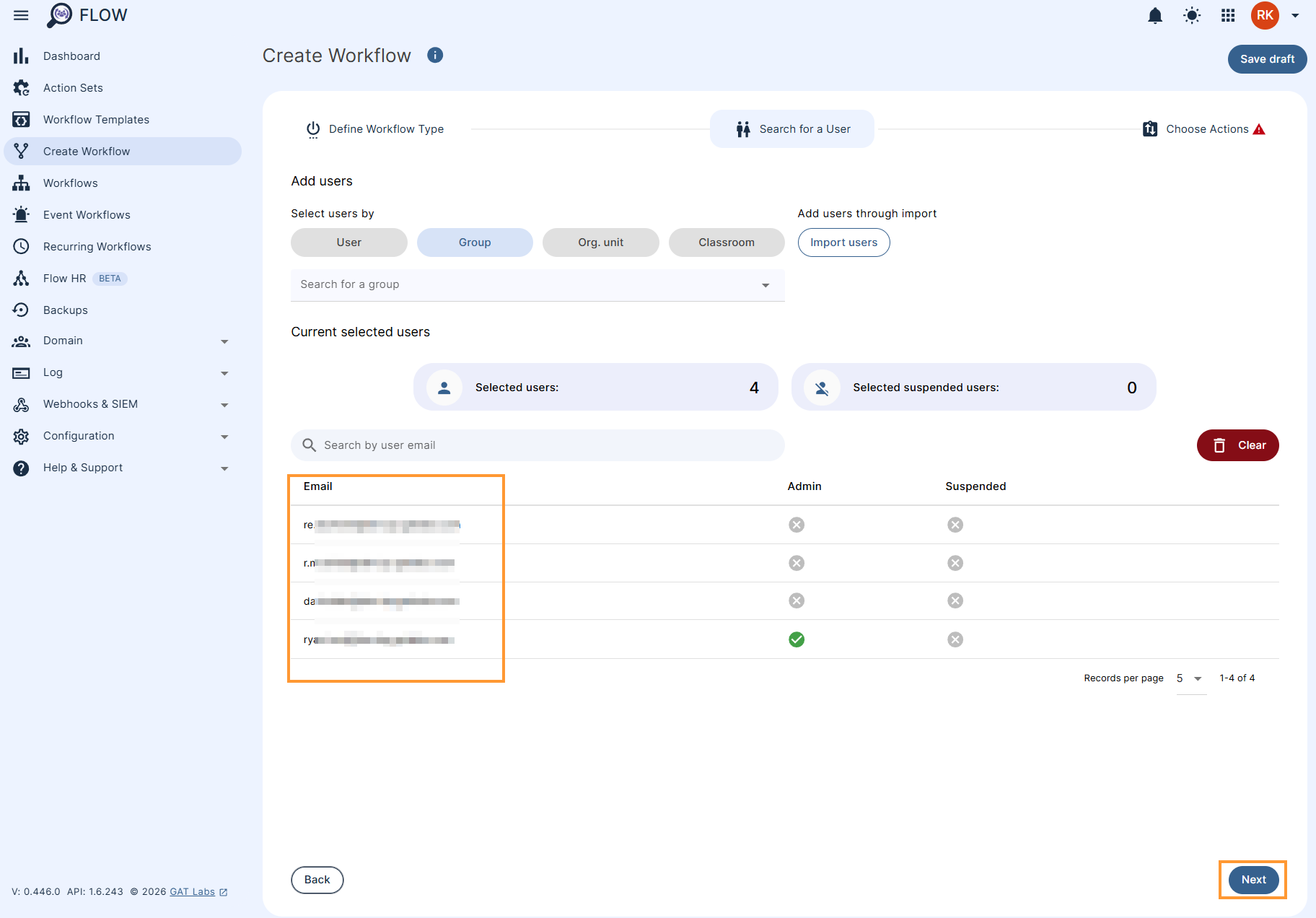Click the Configuration cog icon
The image size is (1316, 918).
pyautogui.click(x=21, y=437)
